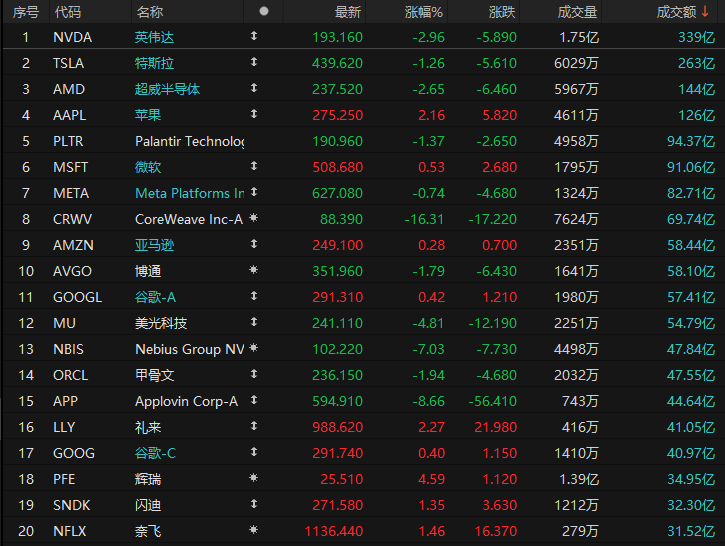
Task: Sort by 涨幅% column header
Action: pyautogui.click(x=424, y=12)
